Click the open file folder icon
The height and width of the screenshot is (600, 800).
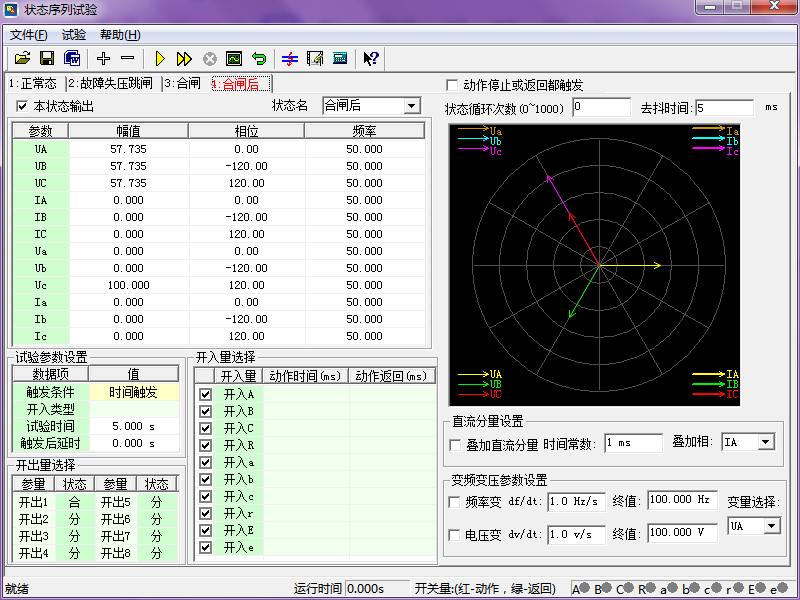(x=22, y=59)
